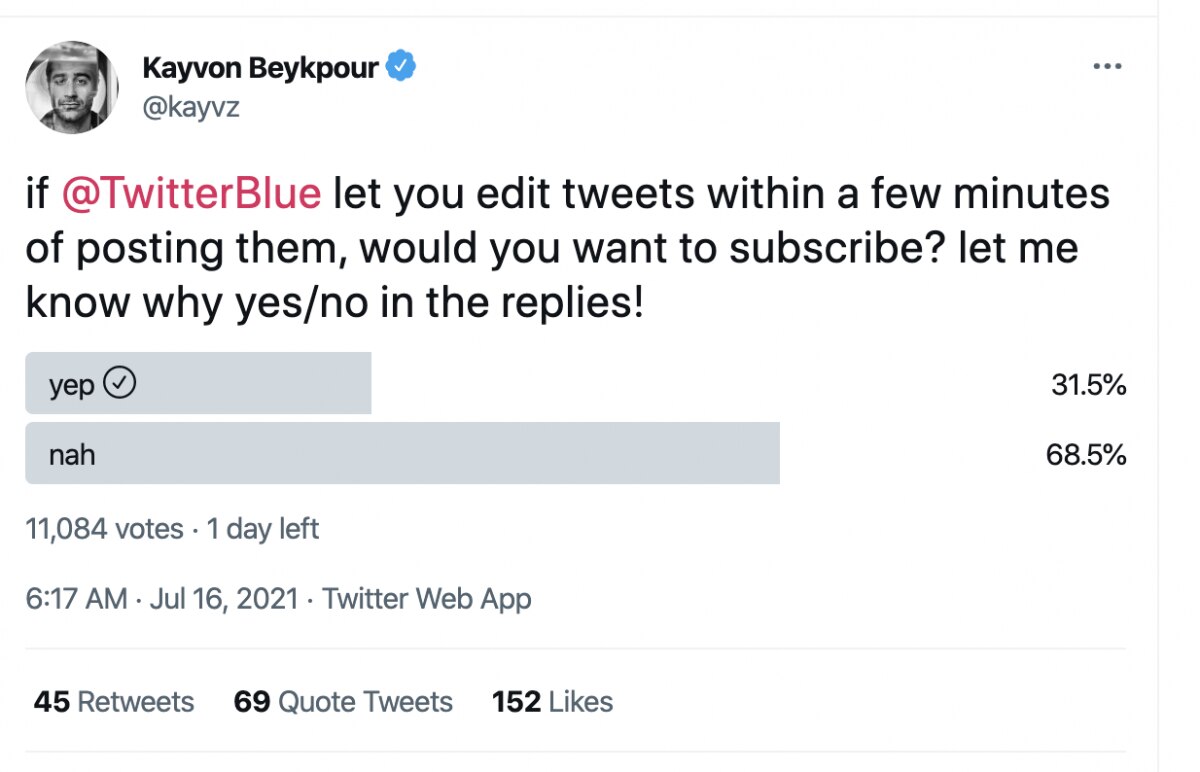This screenshot has height=772, width=1200.
Task: Click the 6:17 AM time
Action: [76, 599]
